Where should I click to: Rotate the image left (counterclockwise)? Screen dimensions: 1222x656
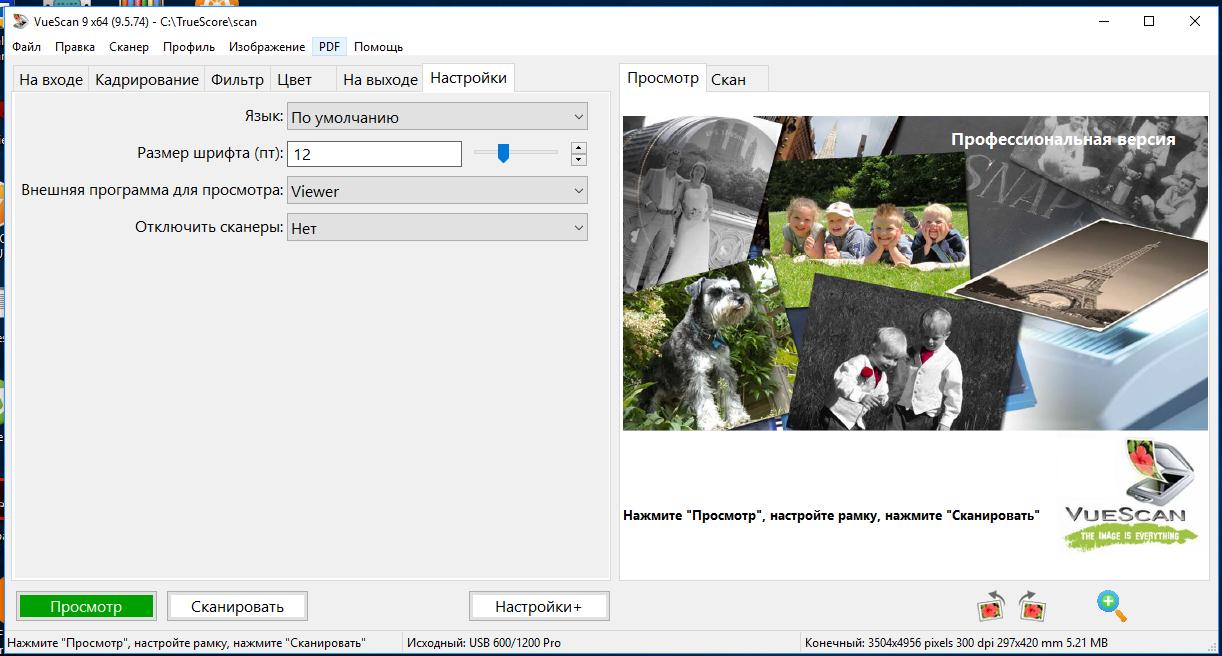point(991,606)
